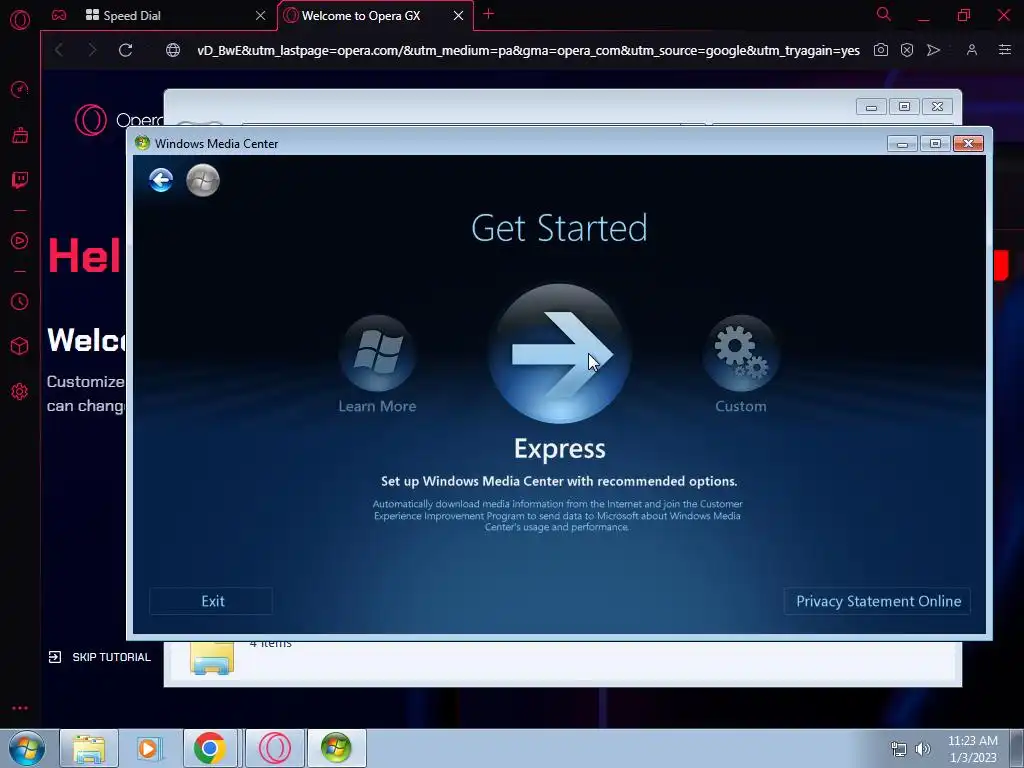The image size is (1024, 768).
Task: Go back using Media Center back arrow
Action: coord(161,180)
